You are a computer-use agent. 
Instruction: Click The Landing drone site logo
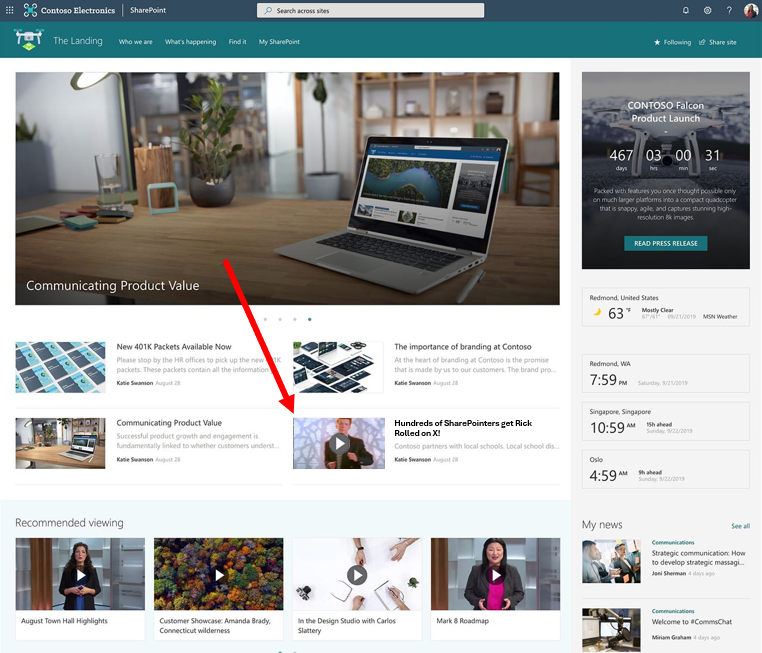click(x=29, y=39)
